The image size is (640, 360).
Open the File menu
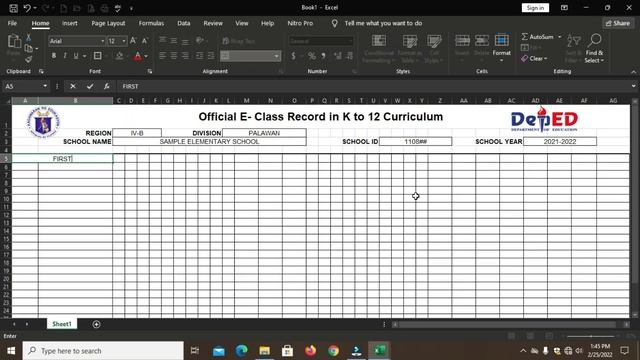12,24
